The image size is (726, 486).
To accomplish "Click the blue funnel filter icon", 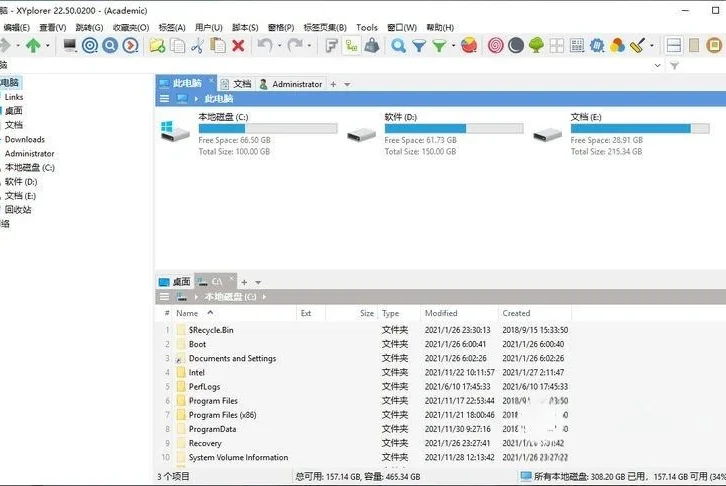I will point(419,46).
